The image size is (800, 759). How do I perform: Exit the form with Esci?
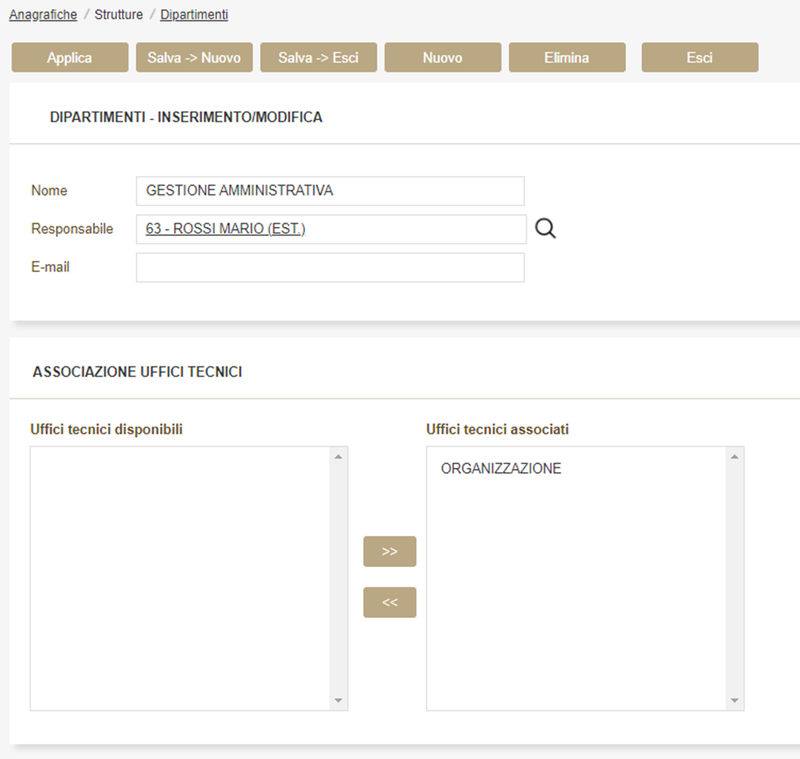pyautogui.click(x=699, y=58)
